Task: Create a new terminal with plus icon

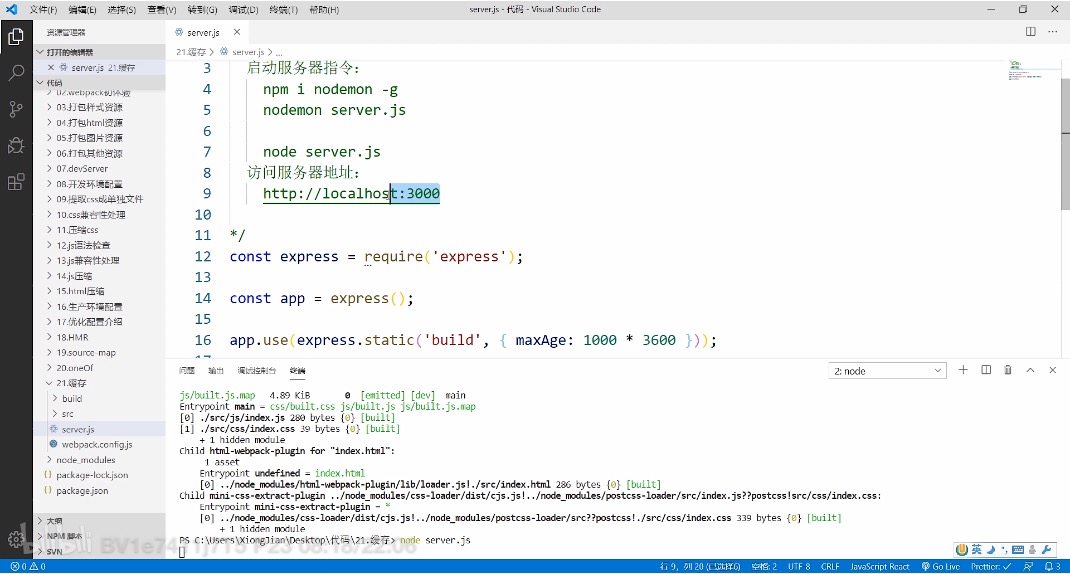Action: 963,370
